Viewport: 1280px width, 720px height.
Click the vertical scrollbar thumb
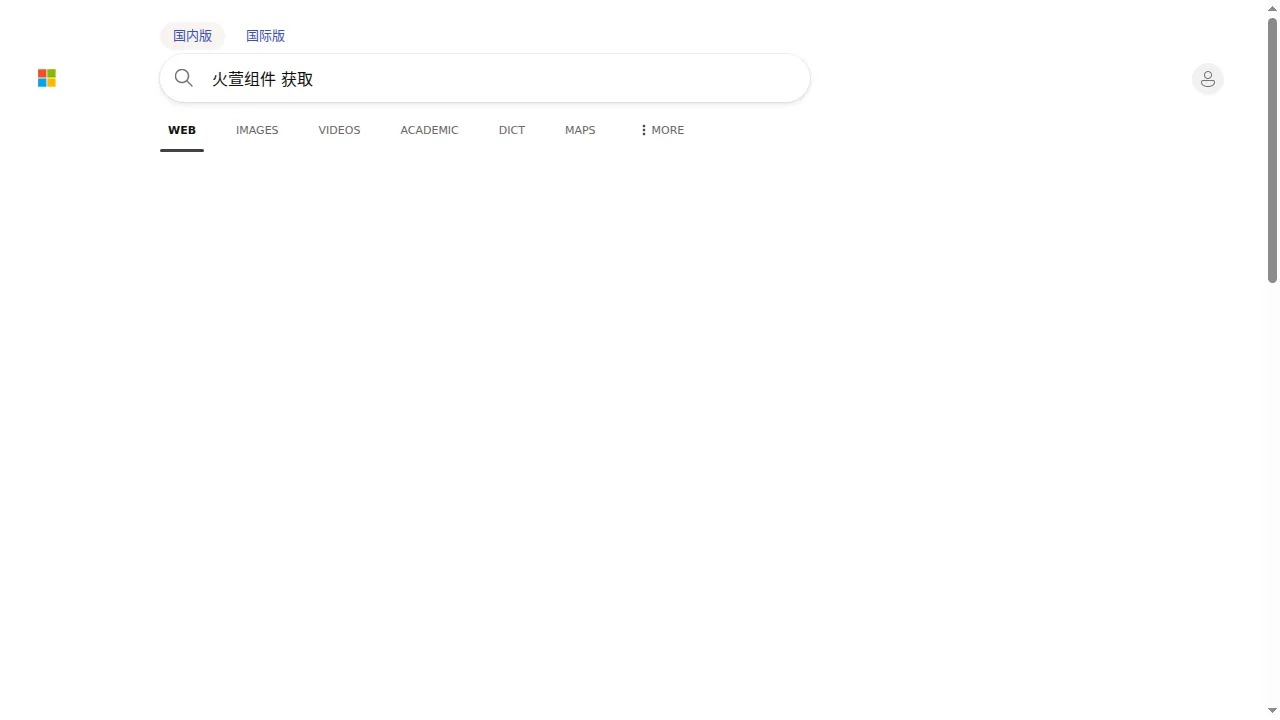click(1272, 150)
